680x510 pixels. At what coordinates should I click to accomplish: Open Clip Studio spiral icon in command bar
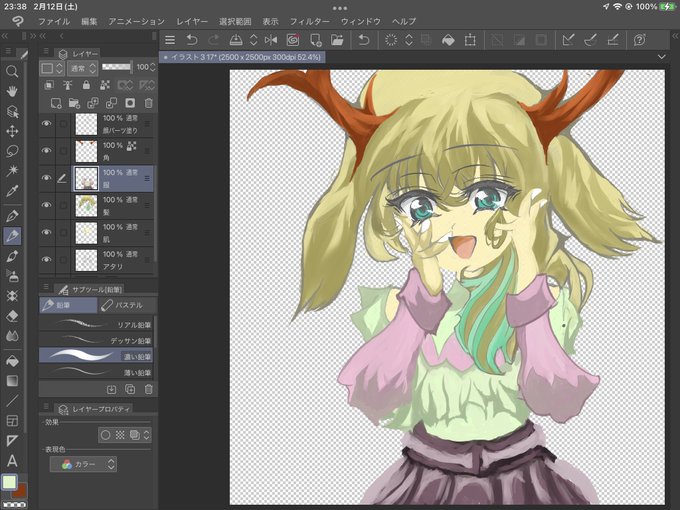(293, 40)
